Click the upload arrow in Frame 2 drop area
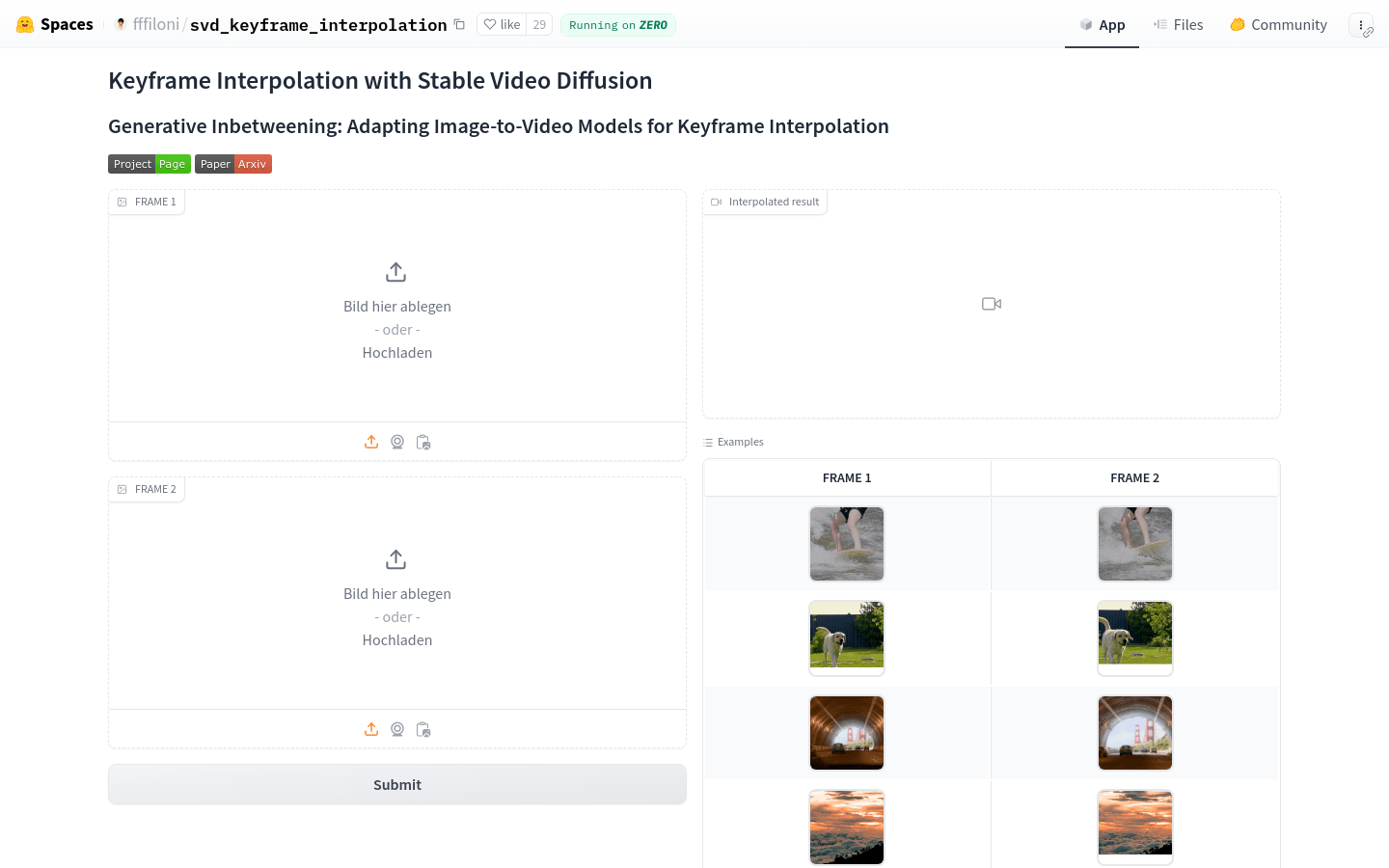The height and width of the screenshot is (868, 1389). [395, 559]
